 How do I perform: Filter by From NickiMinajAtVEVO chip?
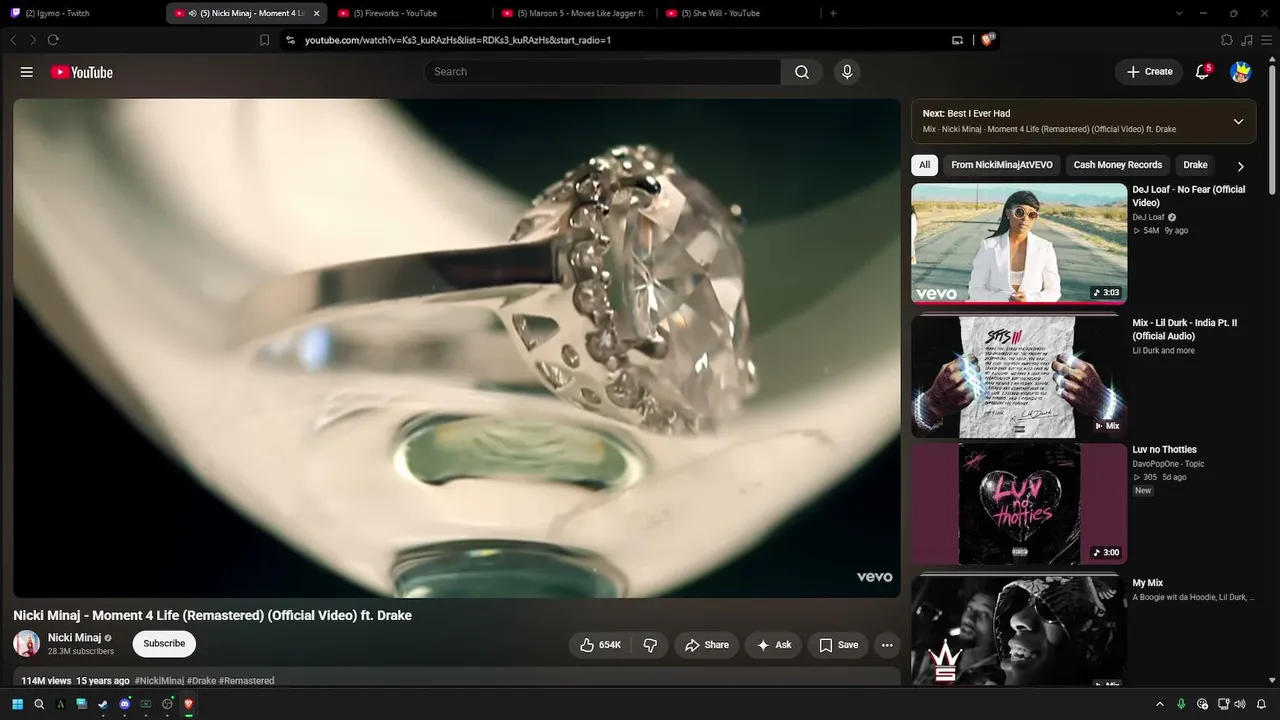click(x=1002, y=165)
